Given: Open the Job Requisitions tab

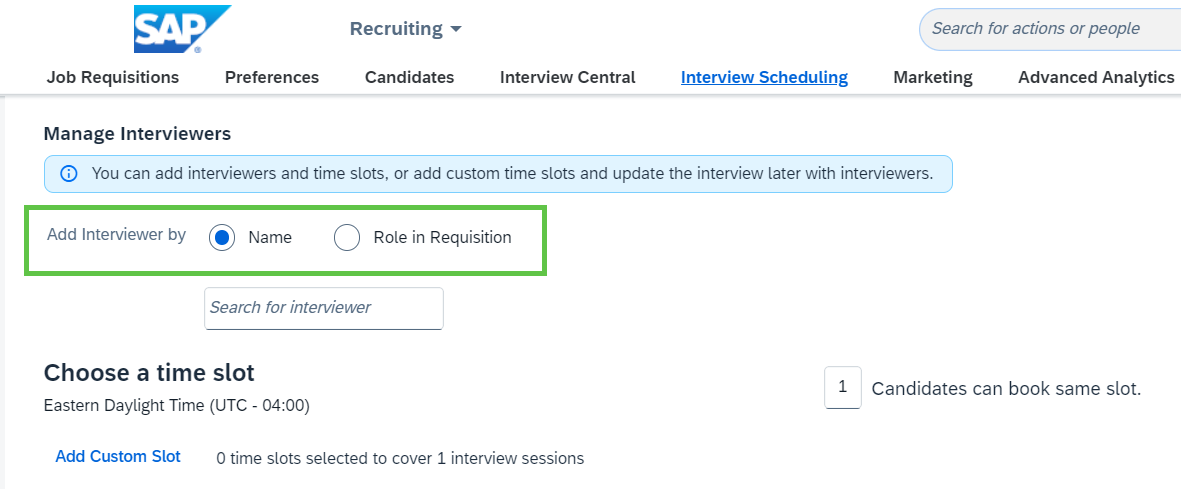Looking at the screenshot, I should click(113, 77).
